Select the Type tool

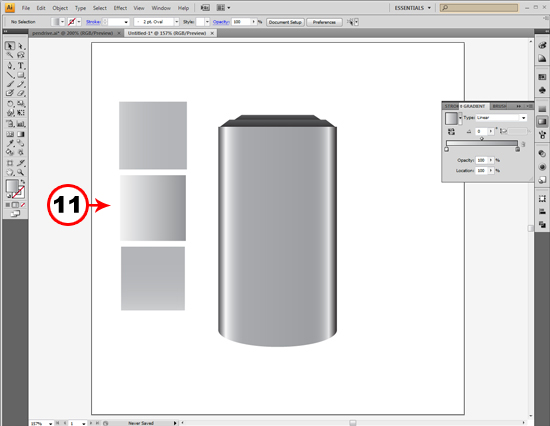point(21,66)
